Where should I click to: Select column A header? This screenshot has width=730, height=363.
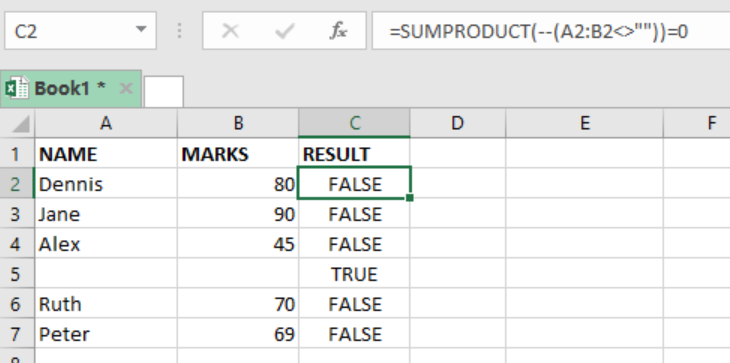point(106,123)
